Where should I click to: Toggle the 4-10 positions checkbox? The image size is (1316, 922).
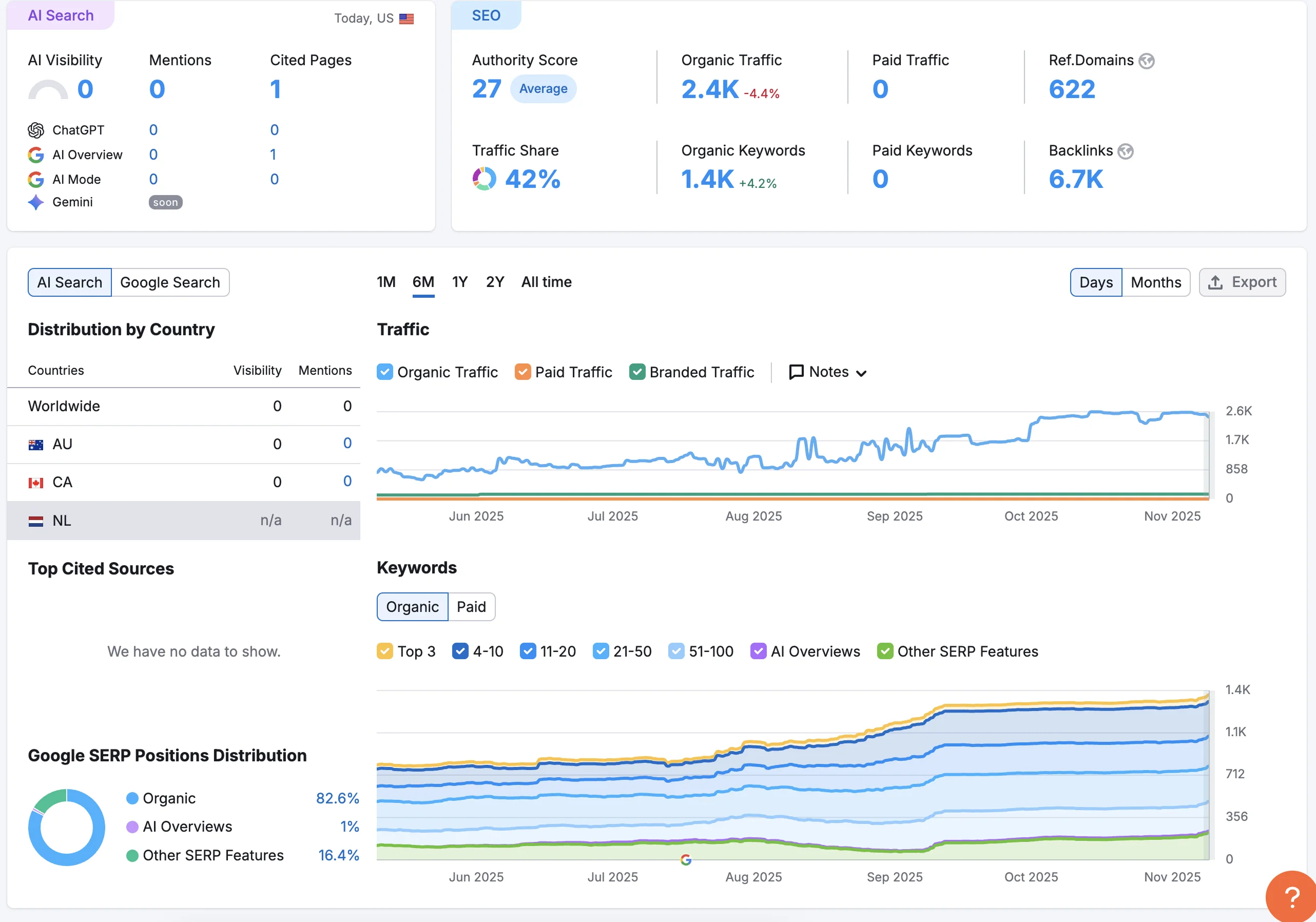coord(460,651)
